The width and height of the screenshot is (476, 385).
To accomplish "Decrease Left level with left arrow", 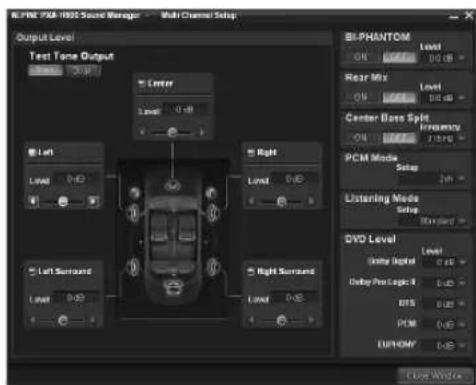I will click(33, 201).
